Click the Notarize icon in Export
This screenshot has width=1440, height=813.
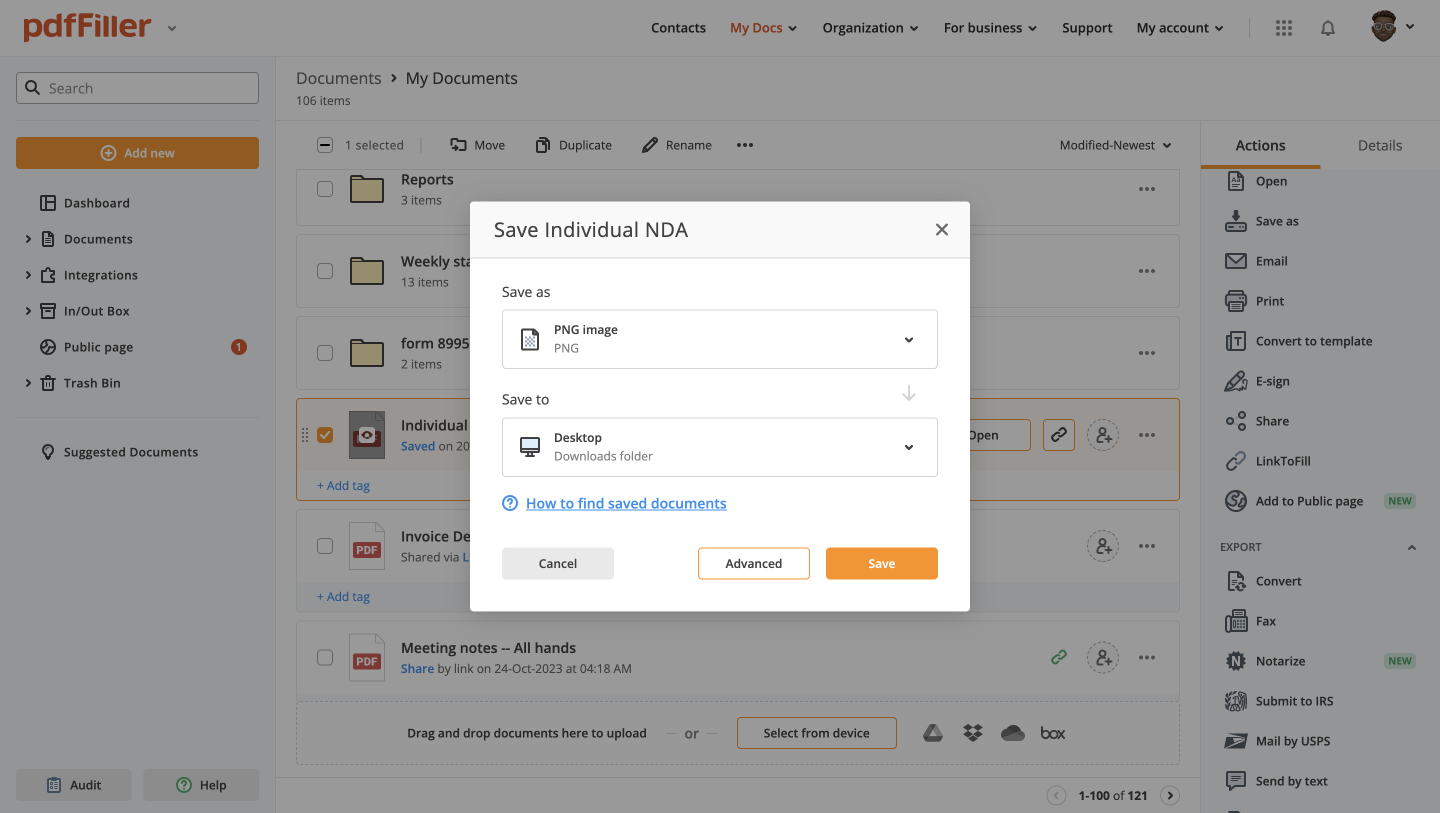pos(1235,661)
